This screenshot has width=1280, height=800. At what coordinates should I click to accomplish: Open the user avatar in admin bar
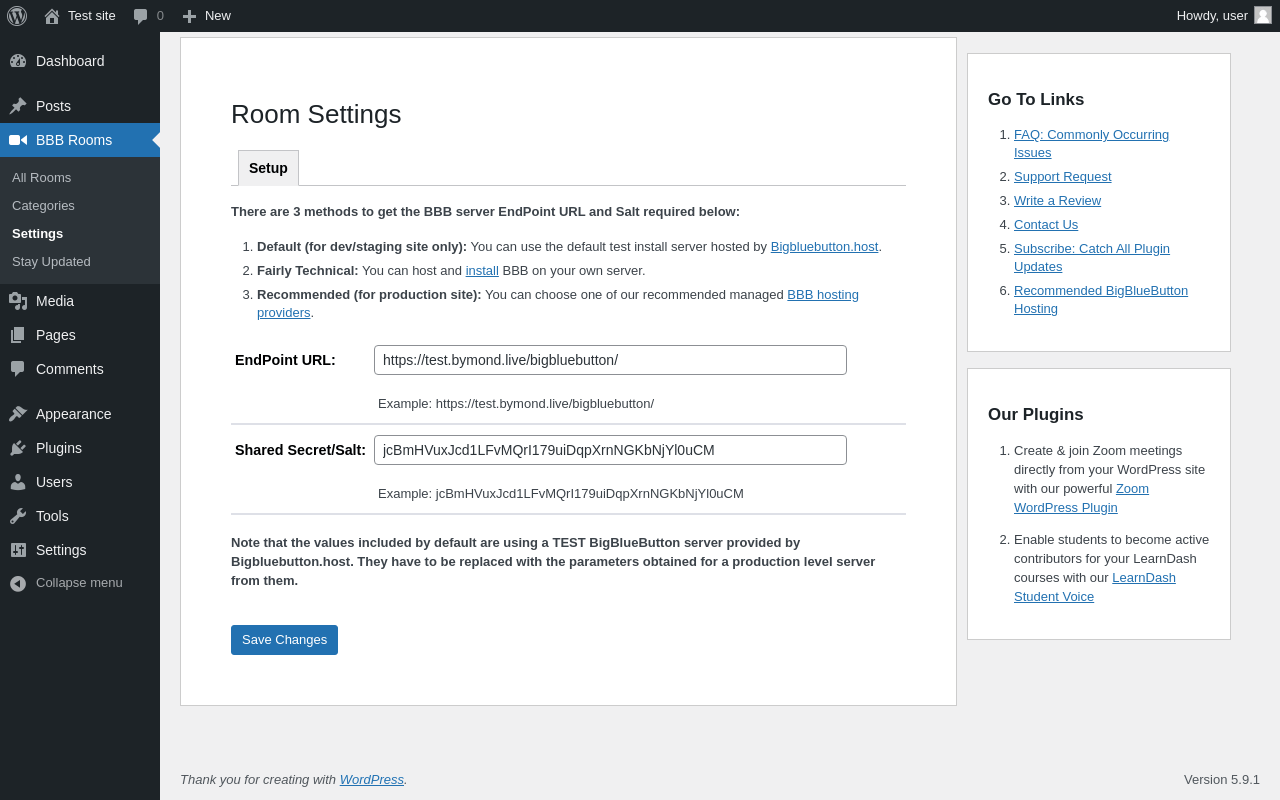(1263, 15)
